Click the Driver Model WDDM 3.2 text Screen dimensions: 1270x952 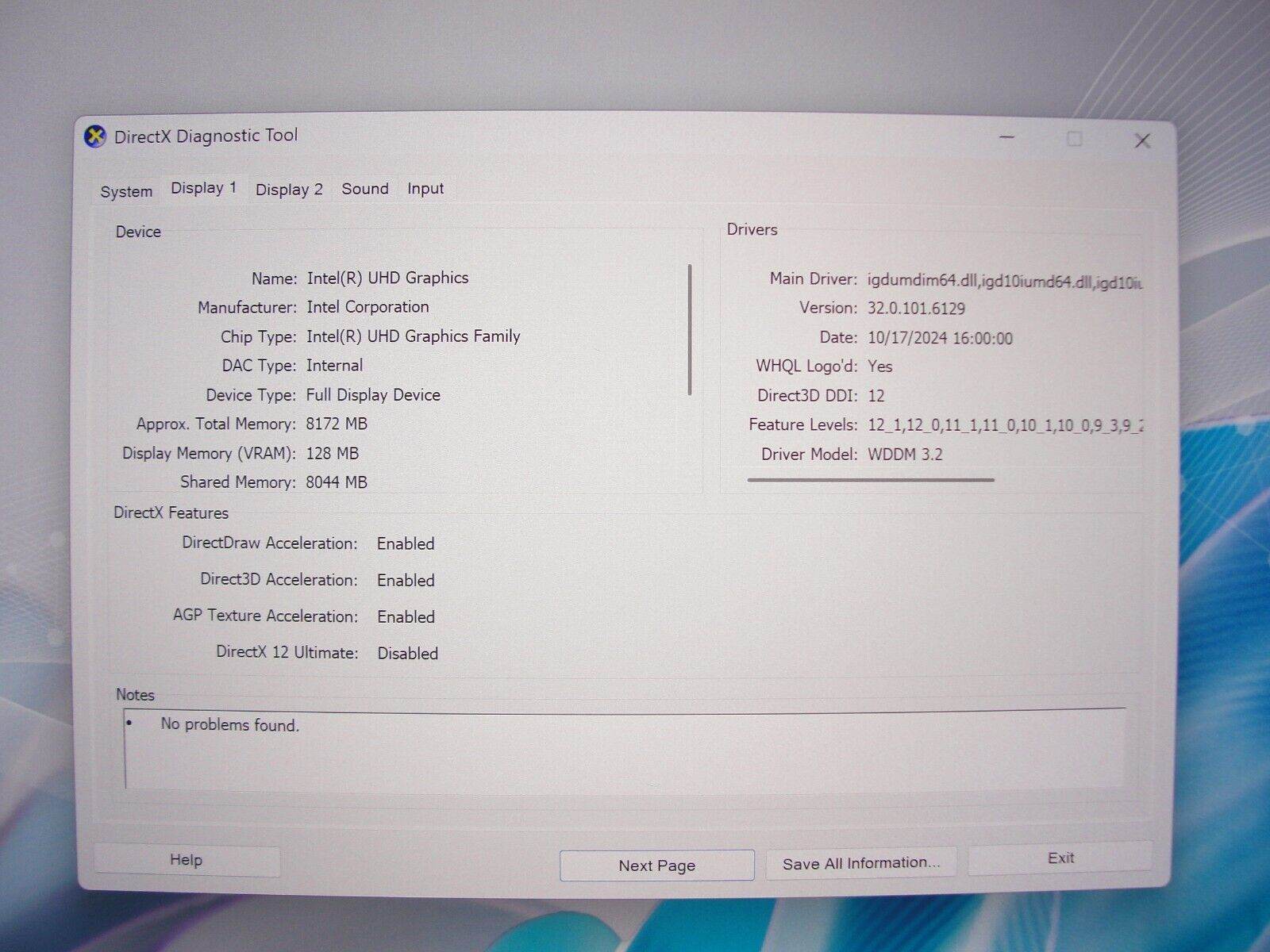905,454
